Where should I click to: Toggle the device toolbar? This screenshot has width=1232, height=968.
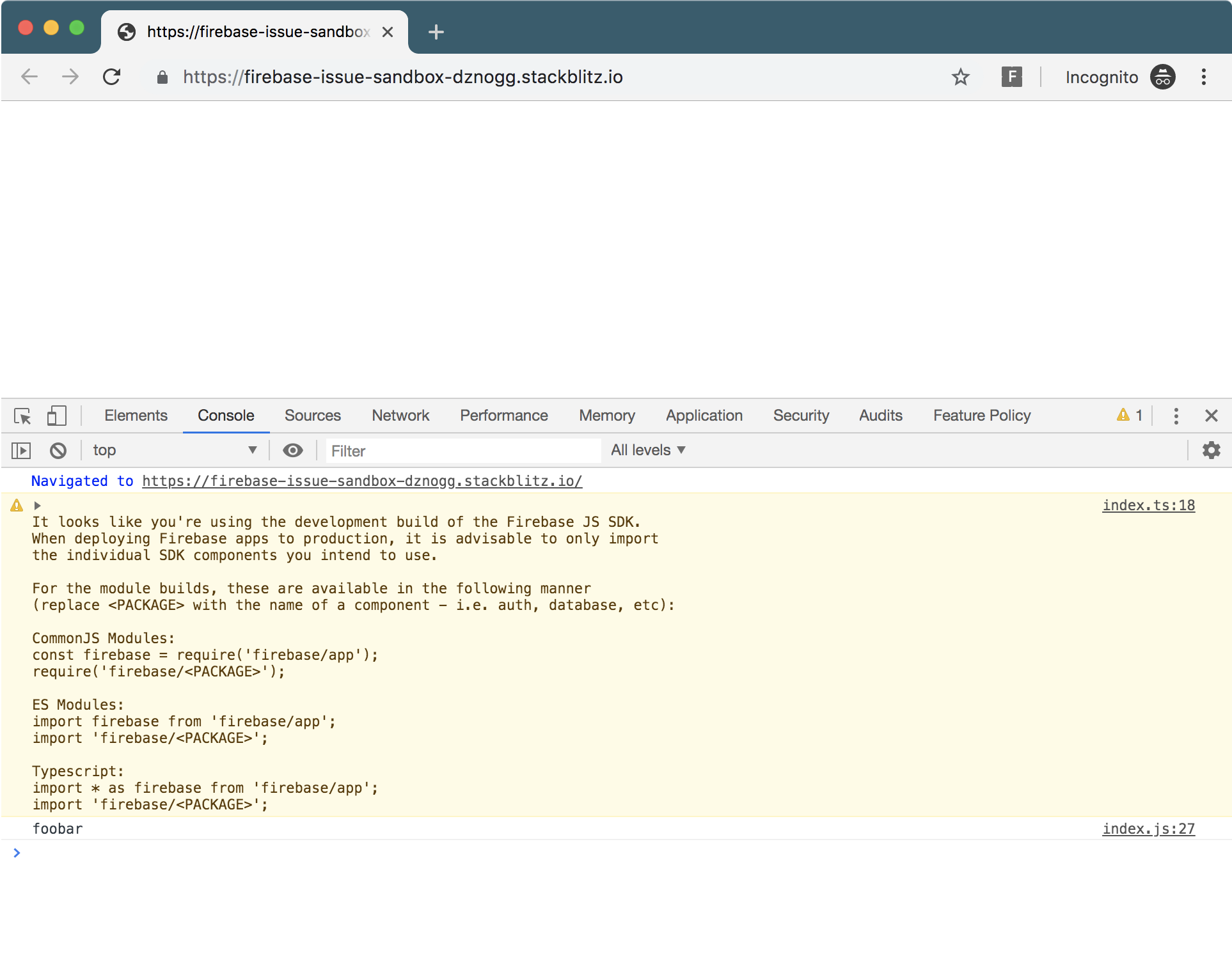(x=56, y=416)
